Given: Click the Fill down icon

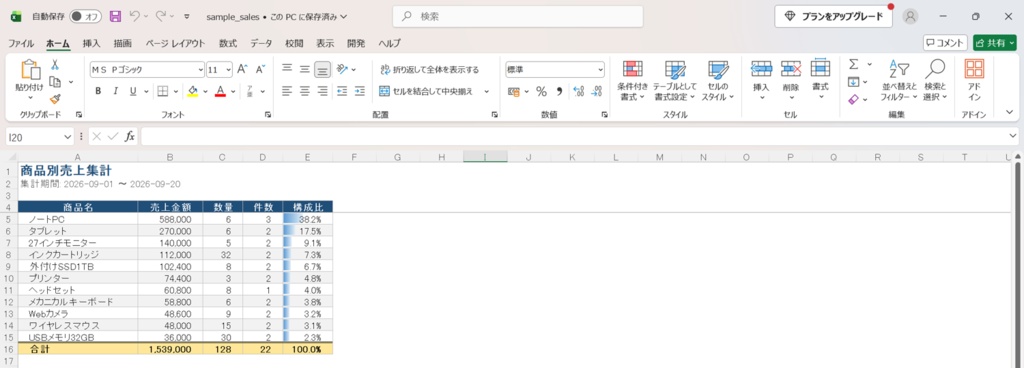Looking at the screenshot, I should (854, 82).
